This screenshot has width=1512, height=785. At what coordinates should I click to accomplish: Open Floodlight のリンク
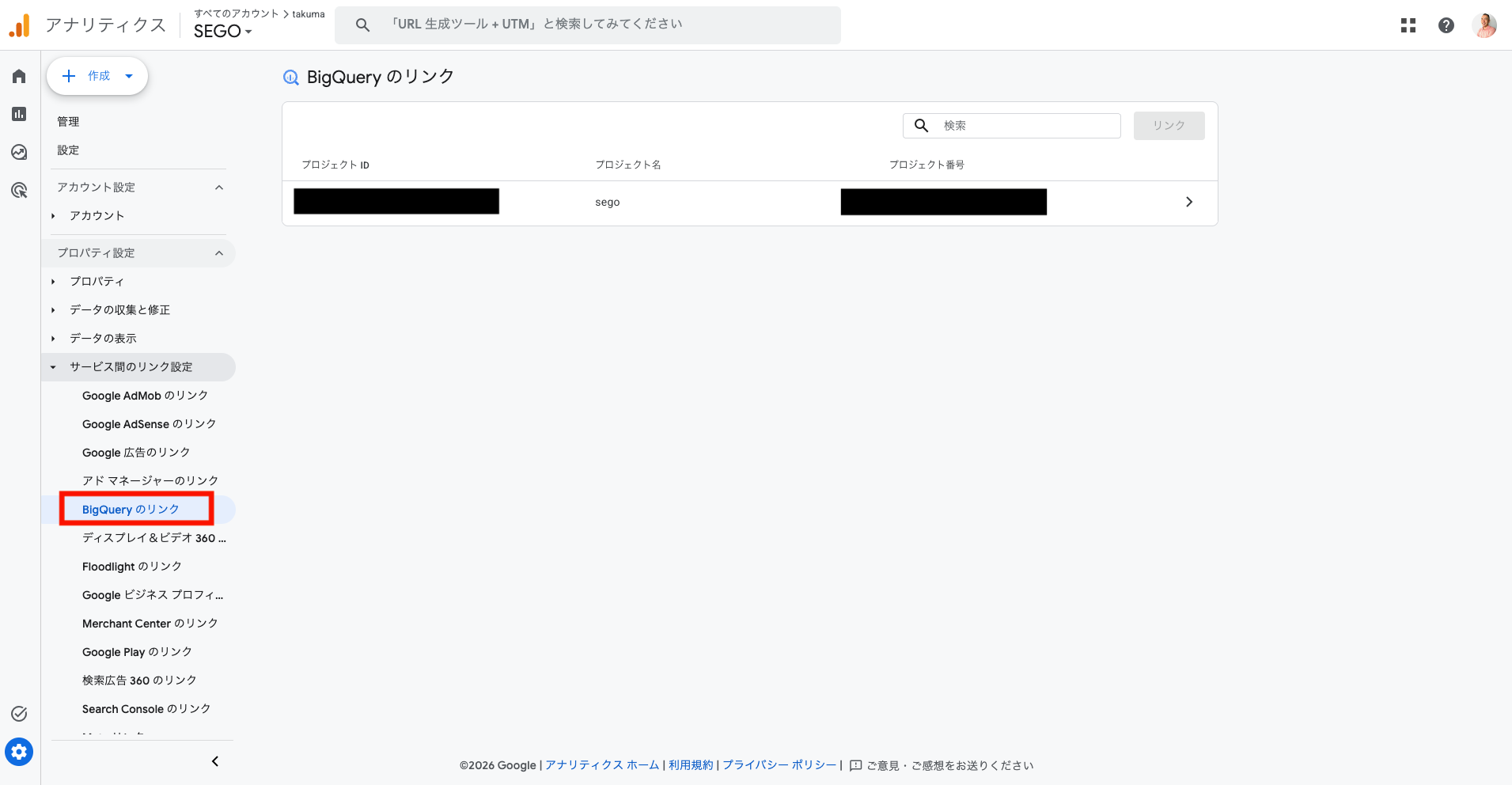point(132,567)
